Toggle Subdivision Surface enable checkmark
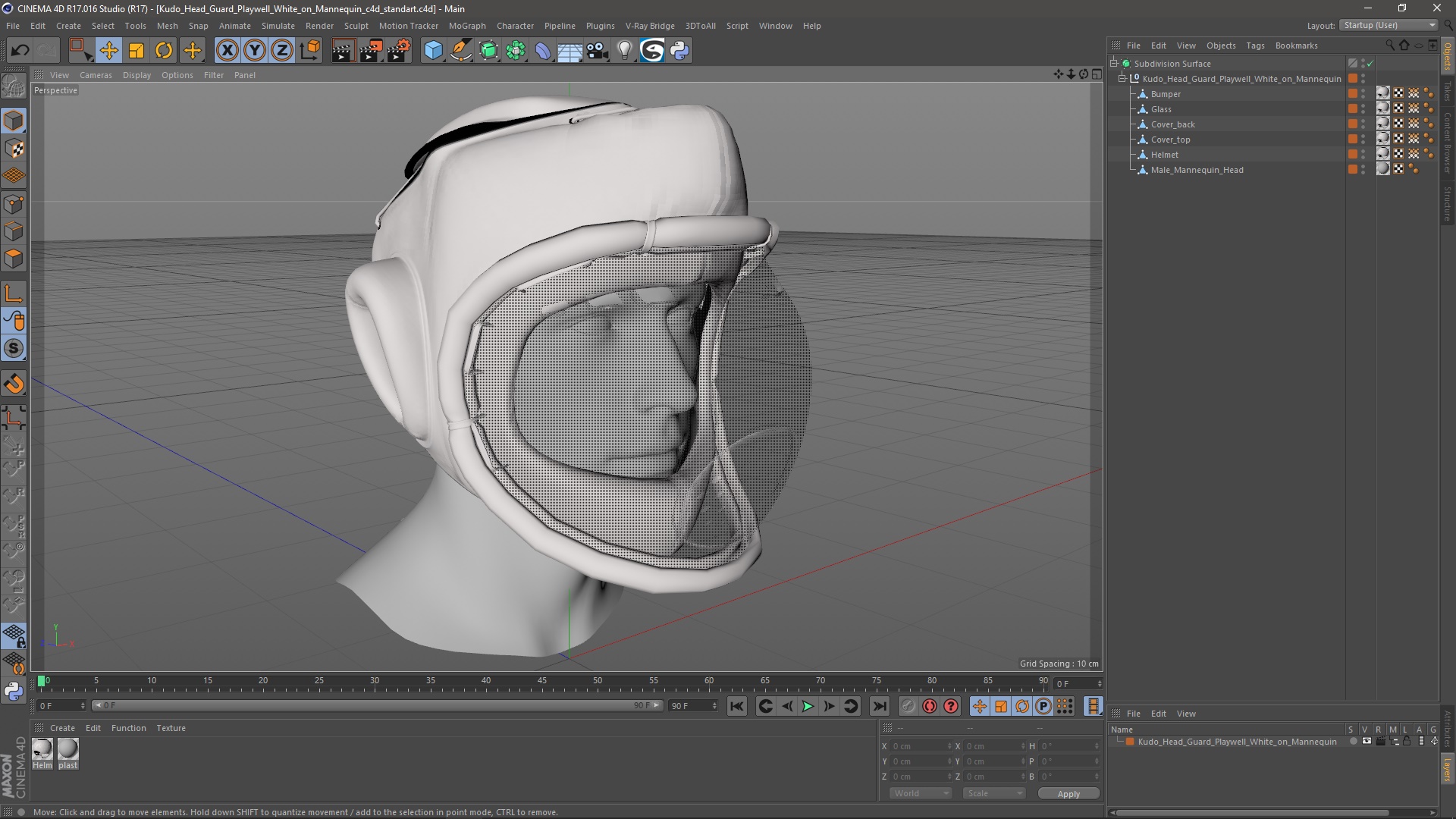This screenshot has height=819, width=1456. 1370,64
